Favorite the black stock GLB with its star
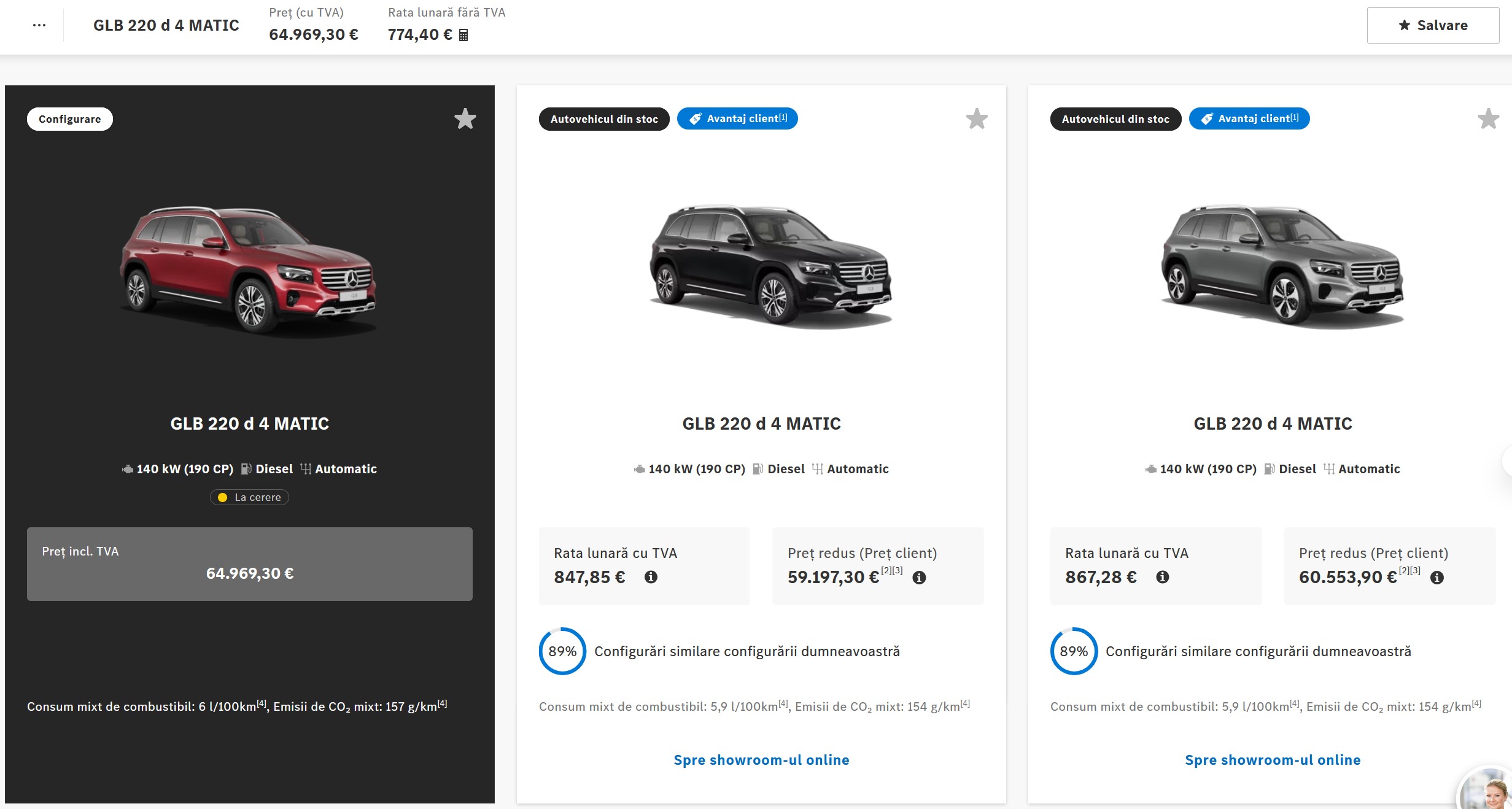Viewport: 1512px width, 809px height. coord(977,118)
